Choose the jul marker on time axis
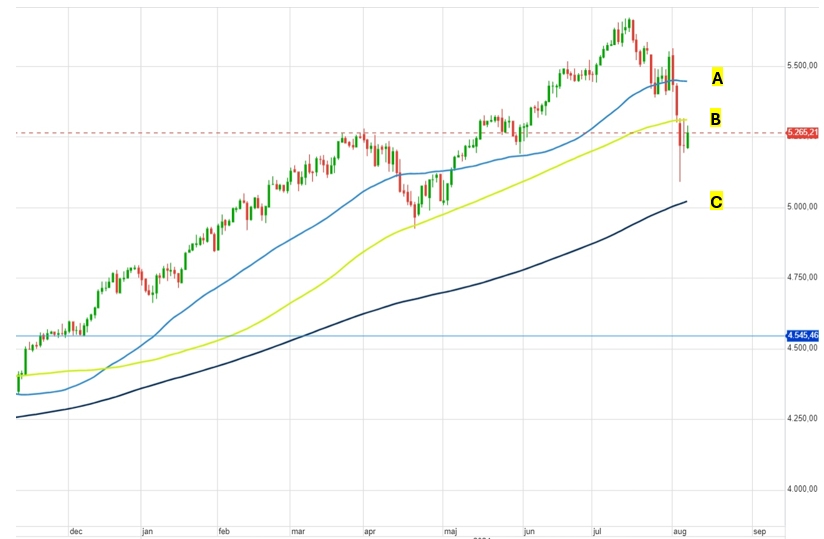 600,531
